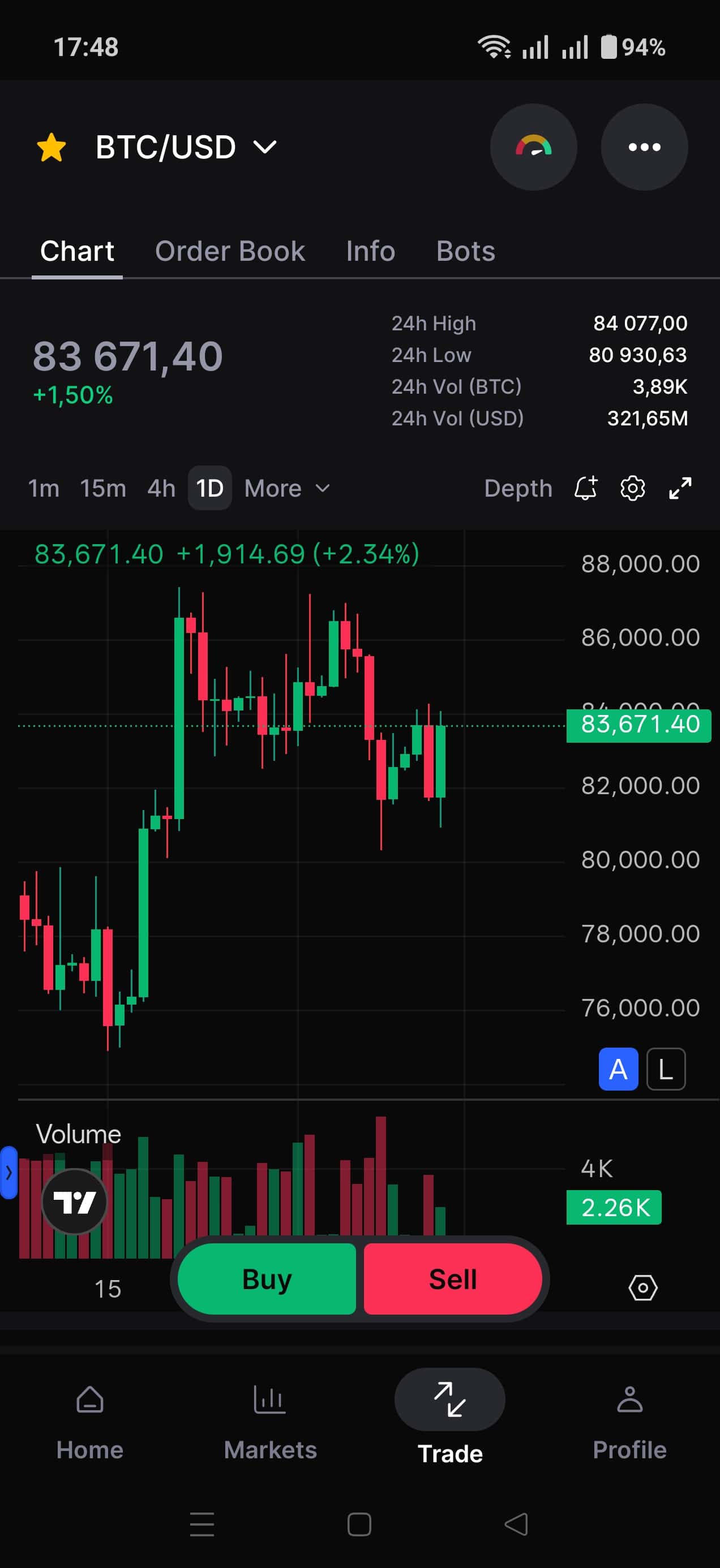Tap the 24h High value 84 077,00
This screenshot has height=1568, width=720.
click(x=640, y=323)
